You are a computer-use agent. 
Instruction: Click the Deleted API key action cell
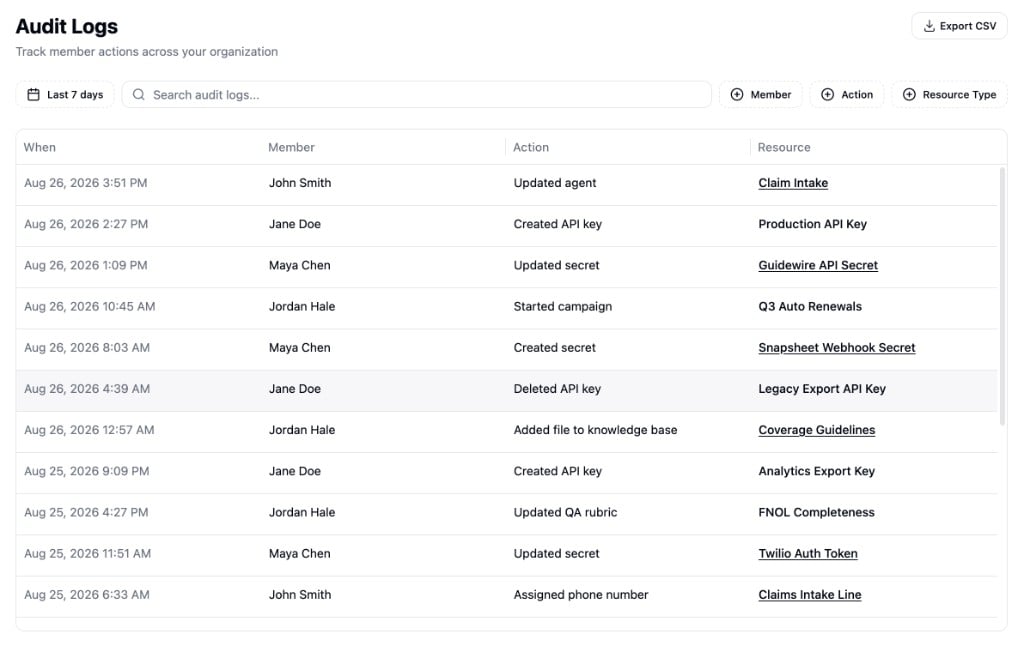[x=557, y=389]
